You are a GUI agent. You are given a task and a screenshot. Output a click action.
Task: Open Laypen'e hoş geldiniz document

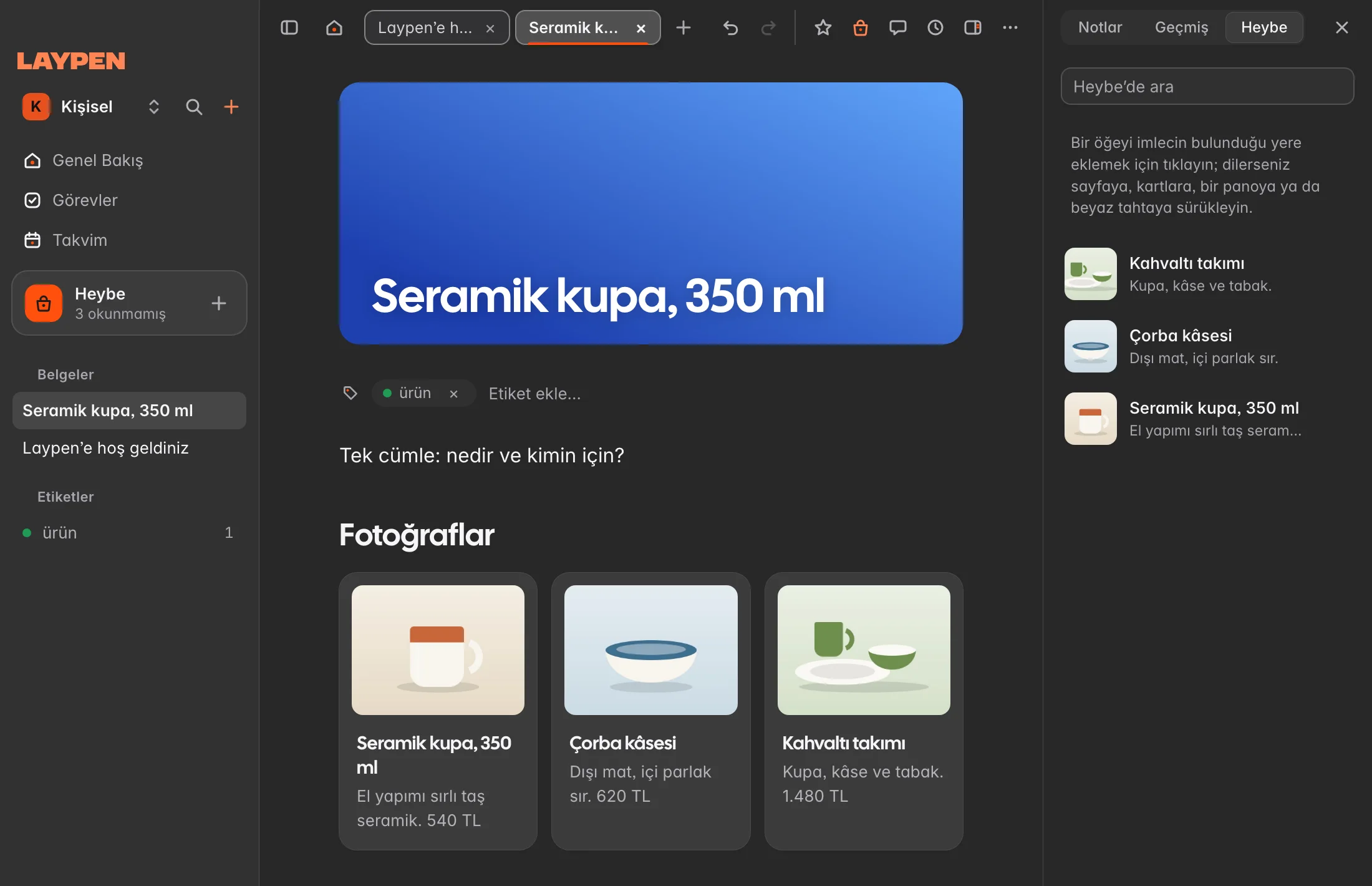tap(129, 448)
